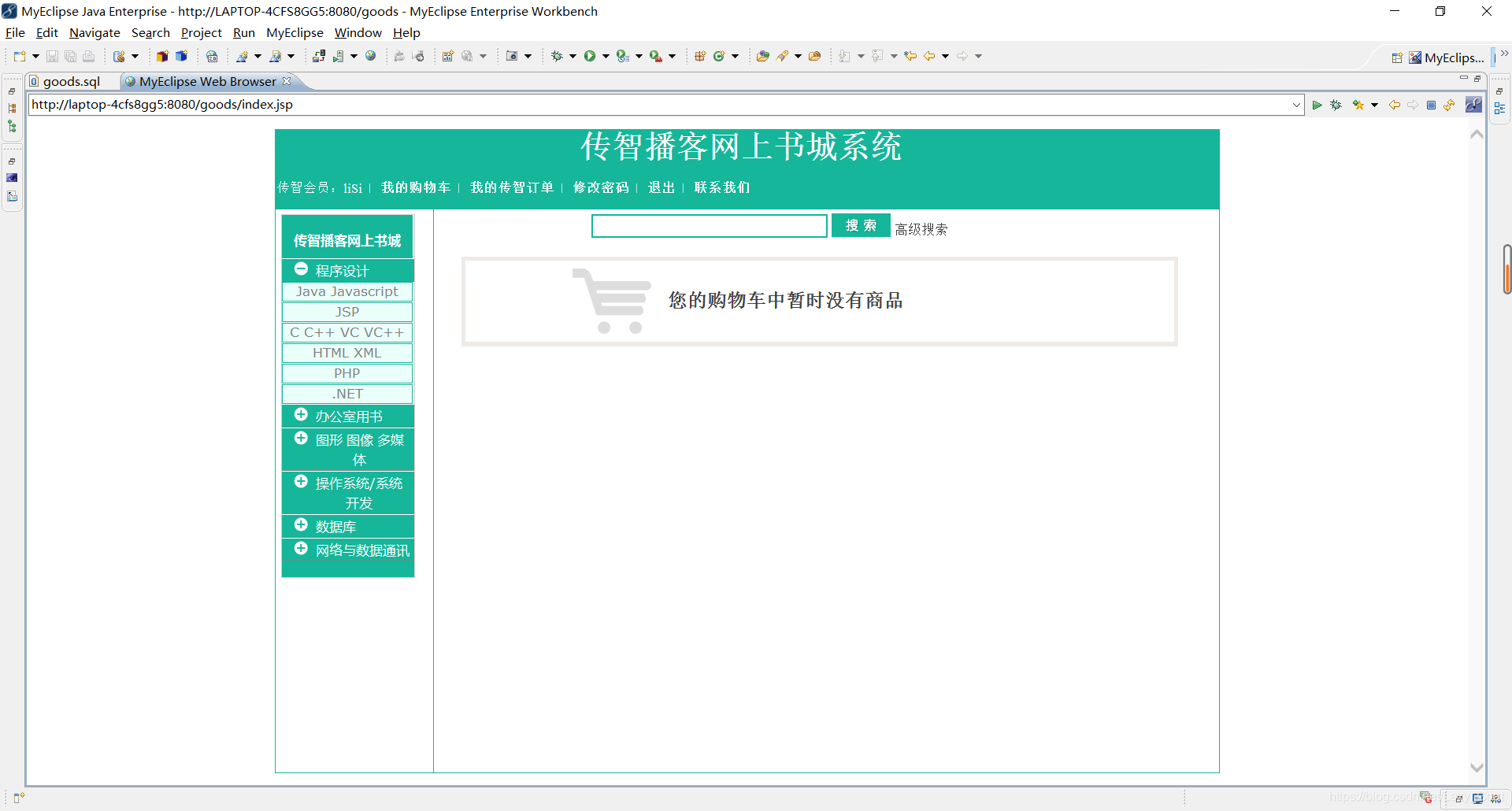Viewport: 1512px width, 811px height.
Task: Open the Run menu
Action: tap(243, 32)
